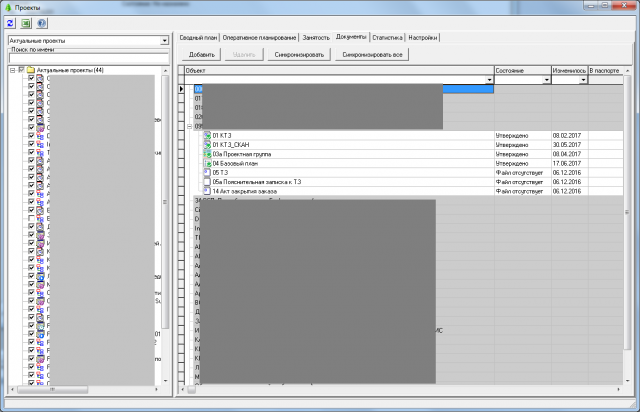Click Утверждено in the 04 Базовый план row

coord(512,163)
